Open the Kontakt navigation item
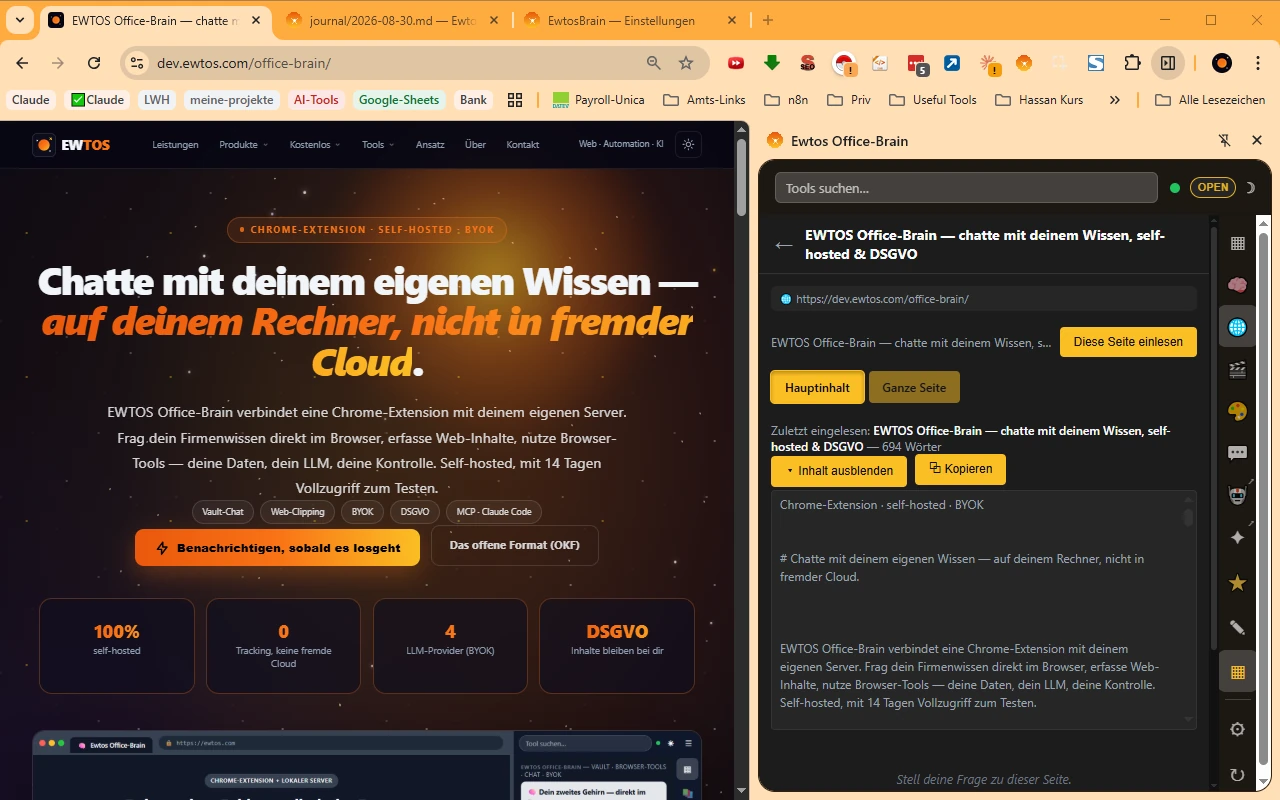1280x800 pixels. tap(523, 144)
